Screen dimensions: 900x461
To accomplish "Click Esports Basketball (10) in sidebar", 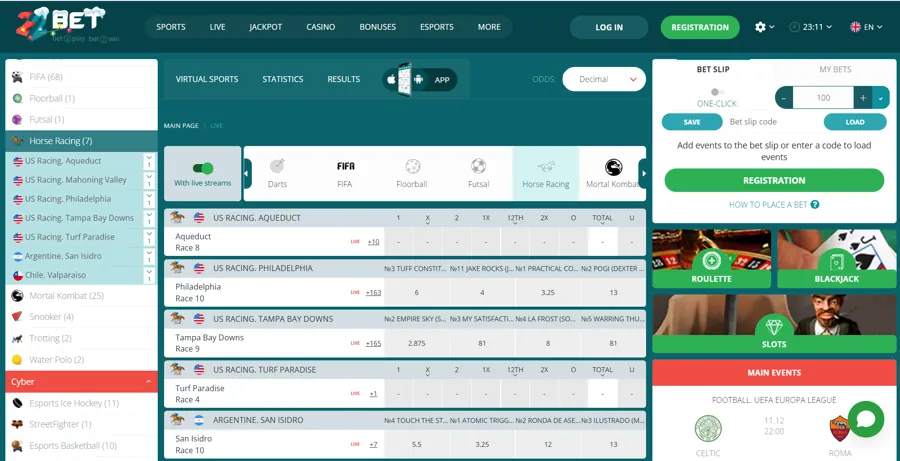I will (x=82, y=445).
